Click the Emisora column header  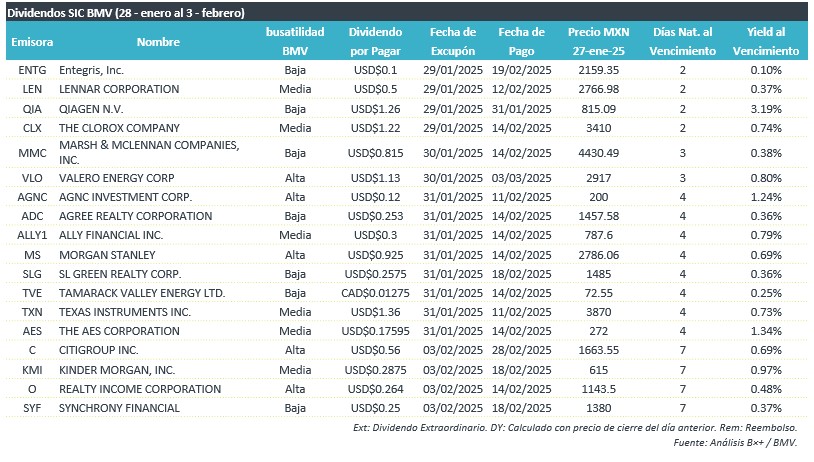pos(32,42)
